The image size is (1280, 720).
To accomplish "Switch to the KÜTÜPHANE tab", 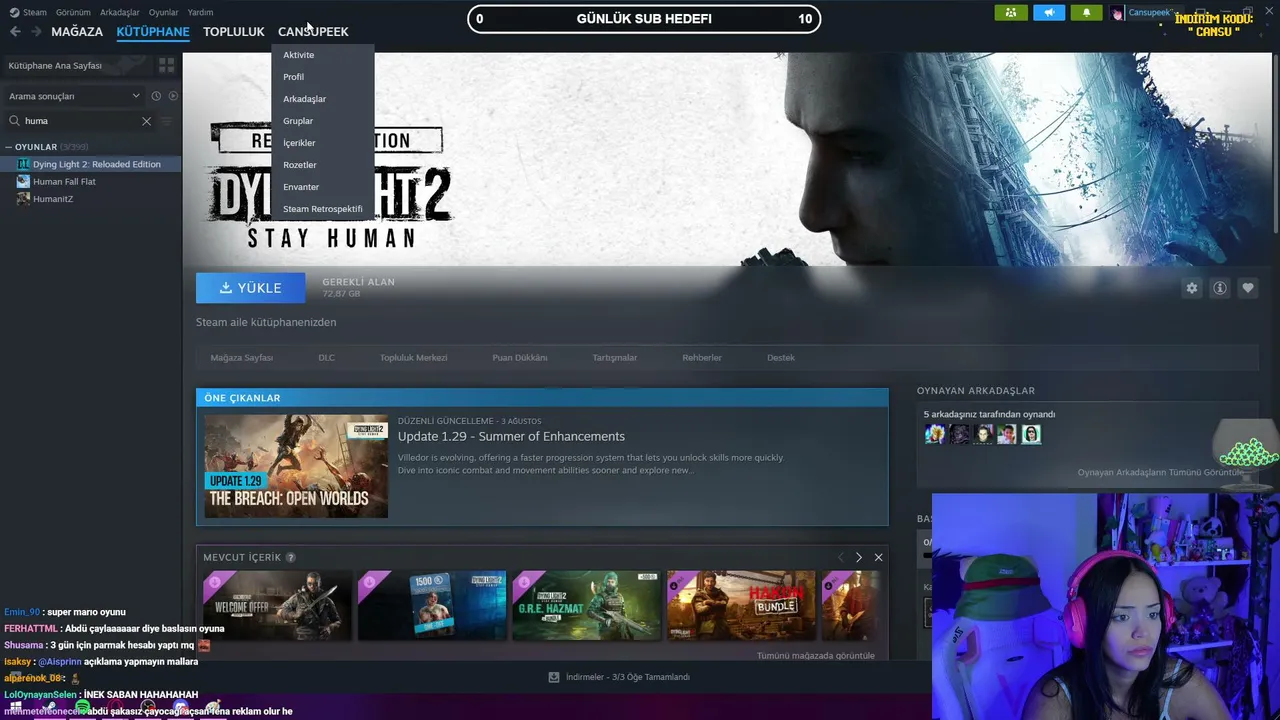I will pyautogui.click(x=153, y=32).
